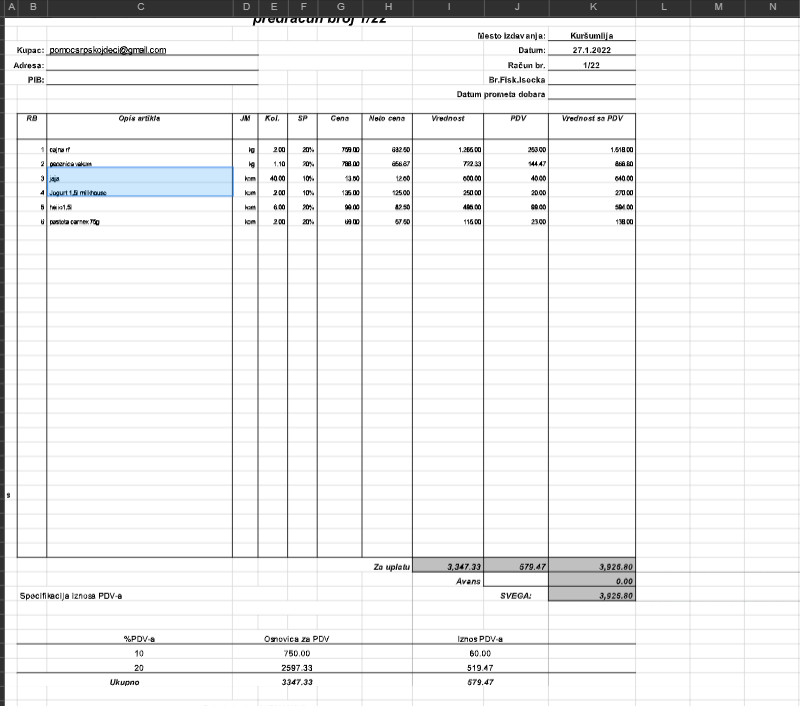Select column B header
This screenshot has height=706, width=800.
tap(32, 7)
